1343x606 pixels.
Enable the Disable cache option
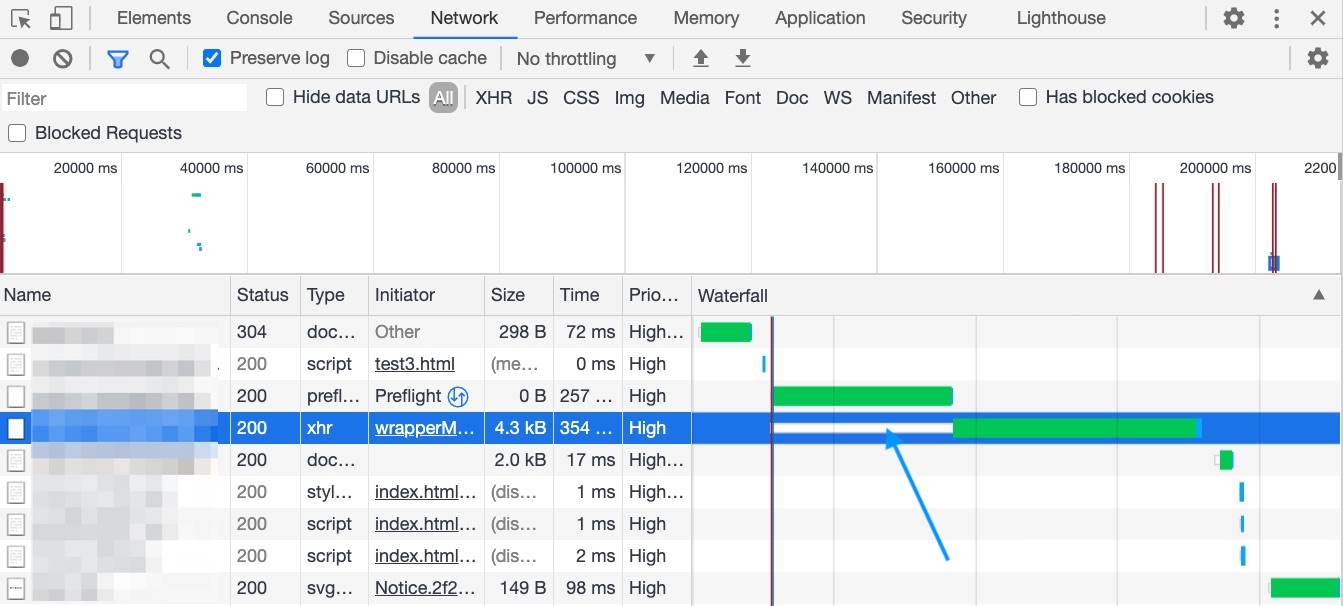[355, 57]
